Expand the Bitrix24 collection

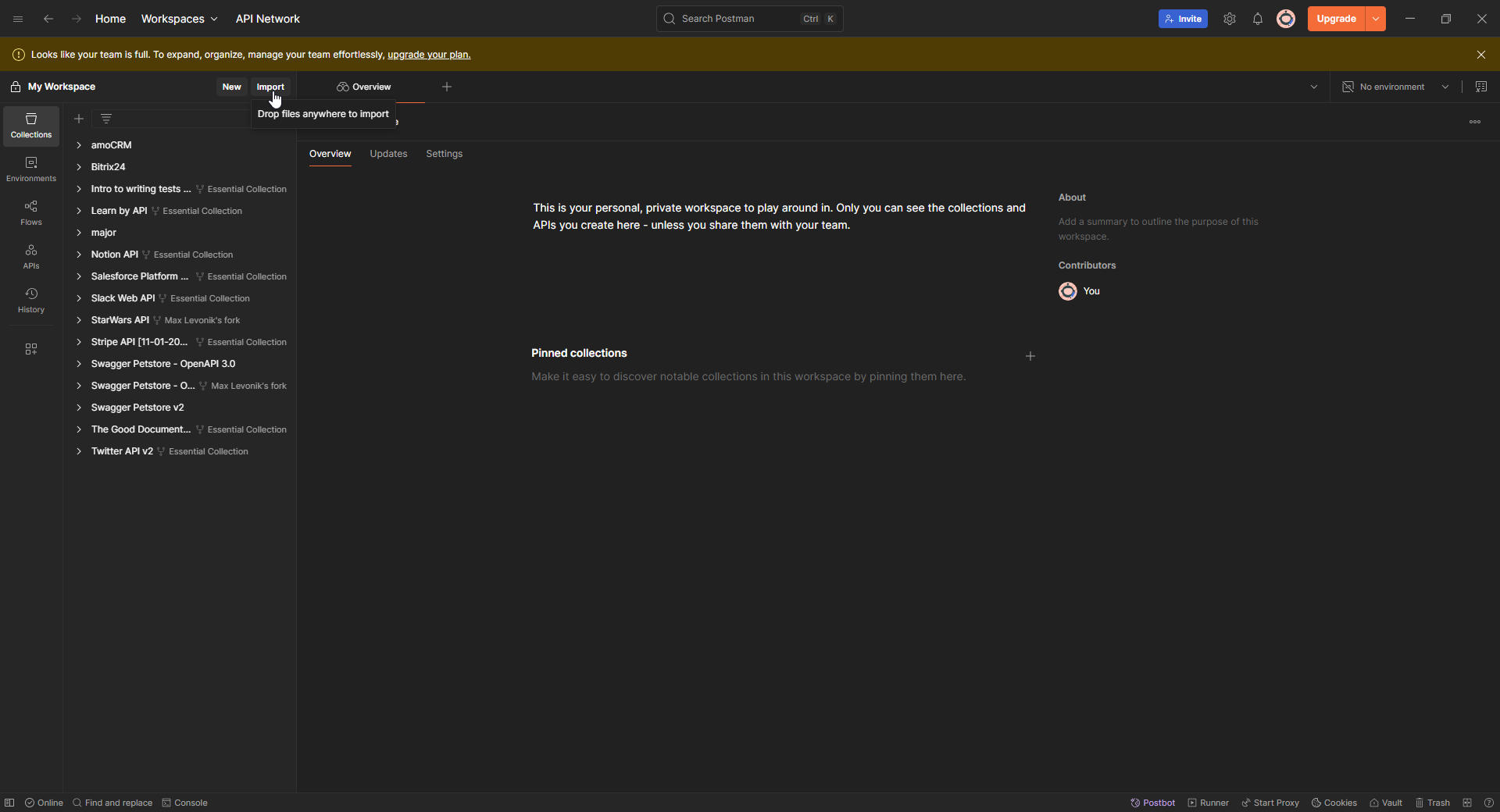(x=79, y=167)
